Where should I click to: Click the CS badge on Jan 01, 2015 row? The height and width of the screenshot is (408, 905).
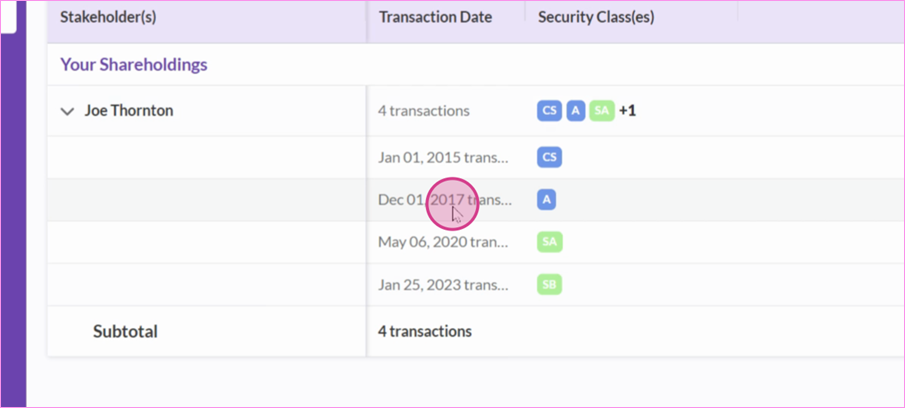549,158
